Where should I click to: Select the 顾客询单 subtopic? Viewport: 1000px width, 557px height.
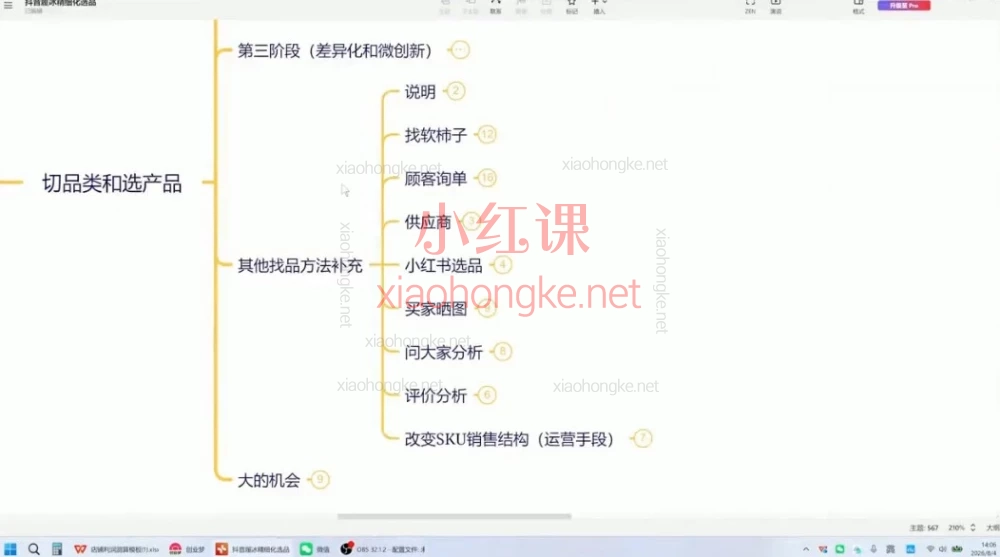point(436,179)
